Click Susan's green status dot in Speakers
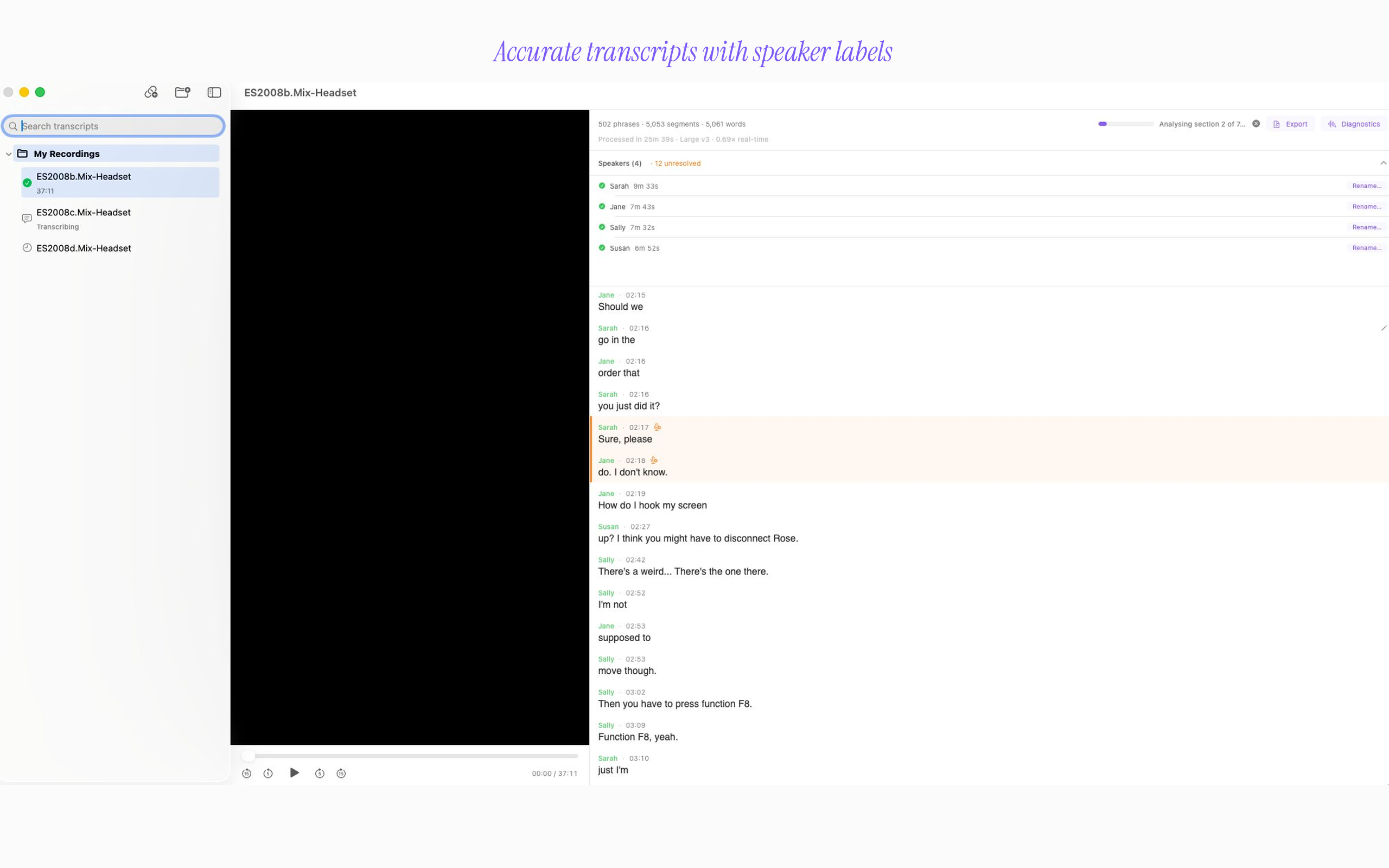Viewport: 1389px width, 868px height. [602, 247]
